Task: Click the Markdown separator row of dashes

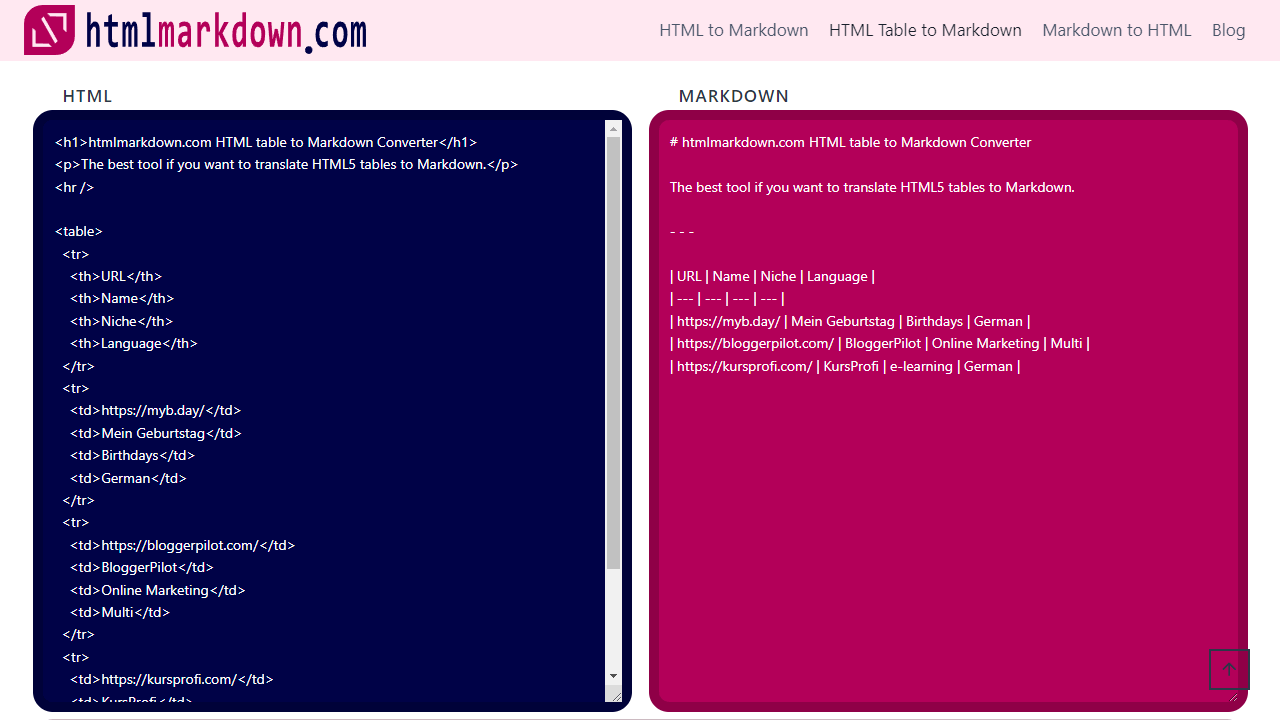Action: click(727, 299)
